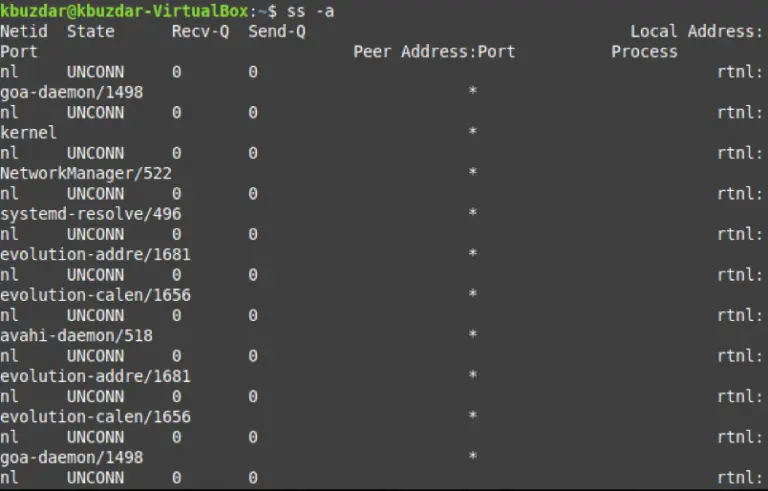
Task: Click the Process column header
Action: (645, 51)
